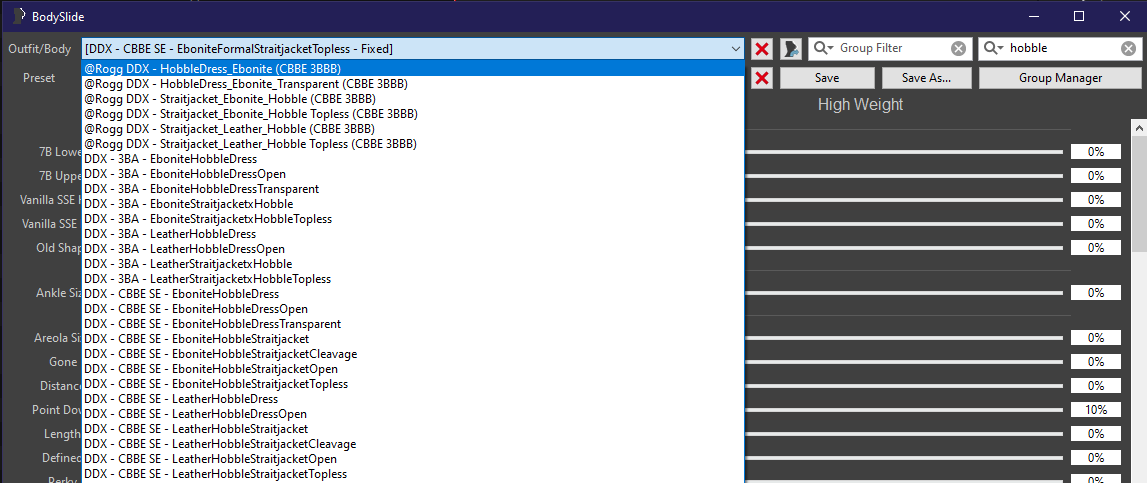1147x483 pixels.
Task: Open outfit filter search magnifier menu
Action: [994, 48]
